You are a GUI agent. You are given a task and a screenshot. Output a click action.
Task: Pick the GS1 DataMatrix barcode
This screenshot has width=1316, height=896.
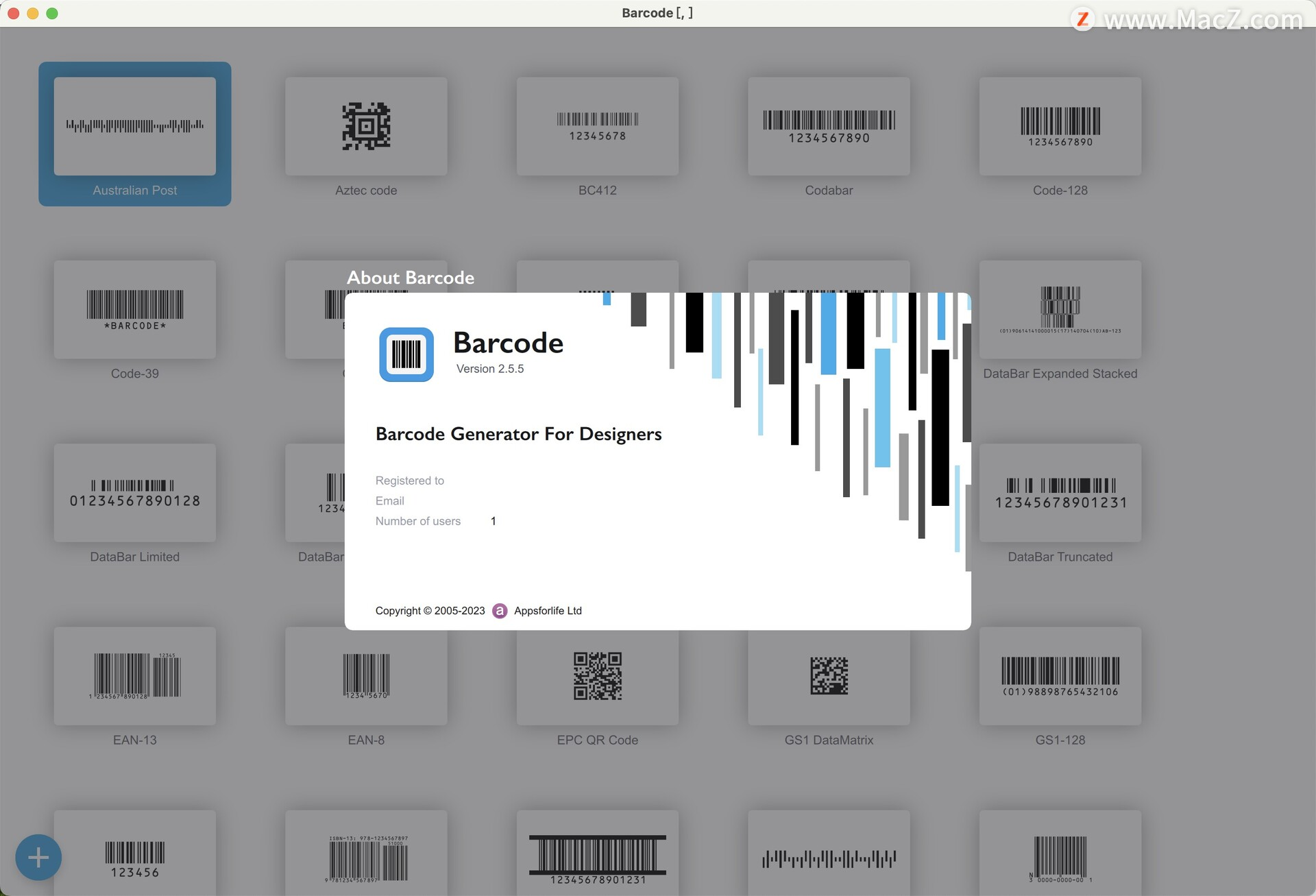pos(829,676)
